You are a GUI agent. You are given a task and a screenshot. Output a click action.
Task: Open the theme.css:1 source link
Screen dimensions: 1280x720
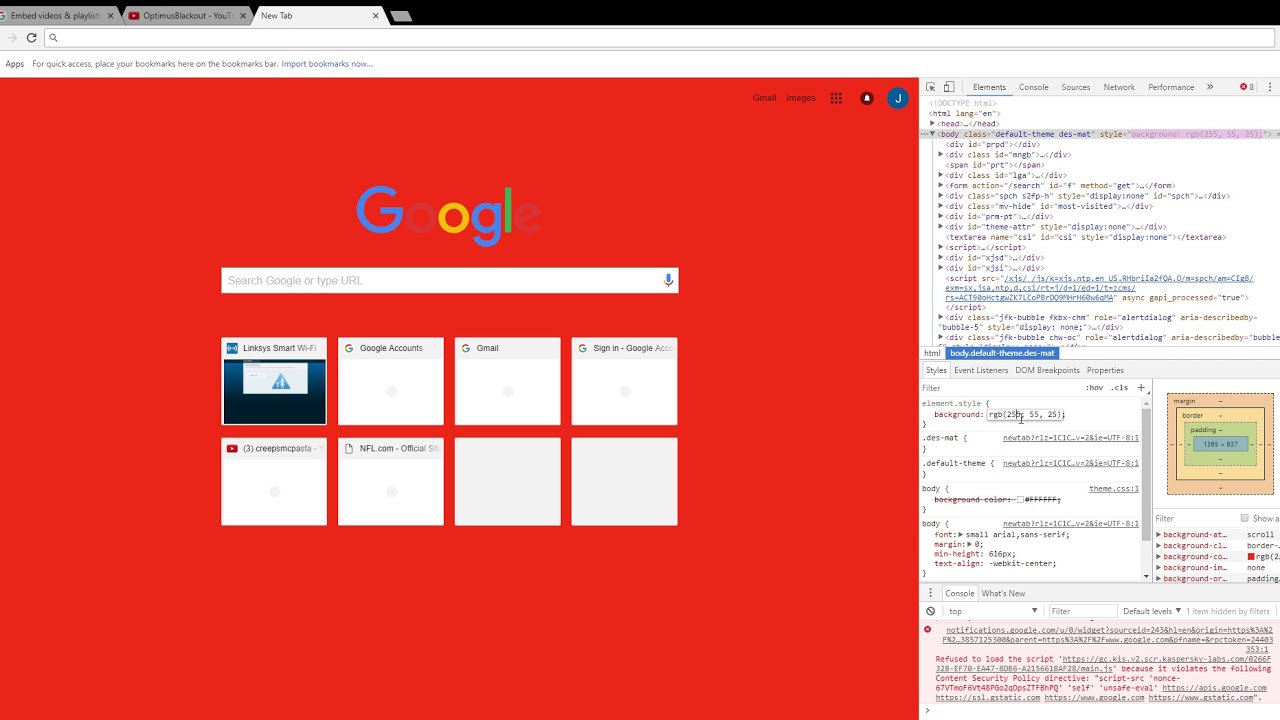[x=1114, y=489]
